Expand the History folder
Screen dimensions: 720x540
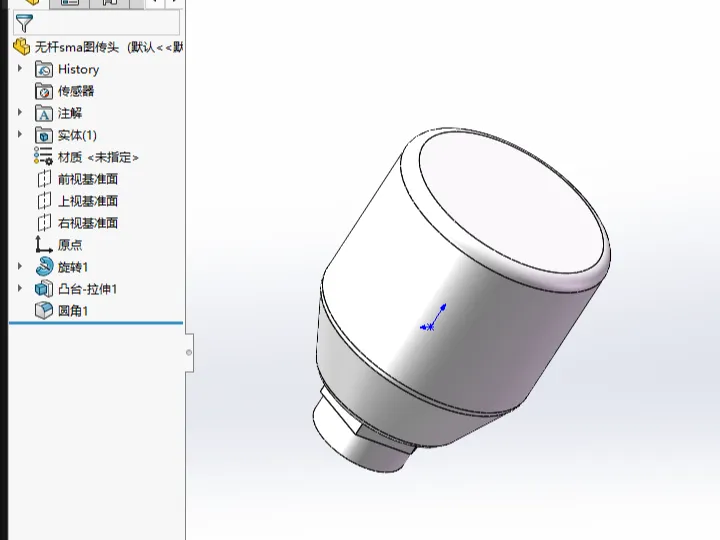(x=20, y=68)
